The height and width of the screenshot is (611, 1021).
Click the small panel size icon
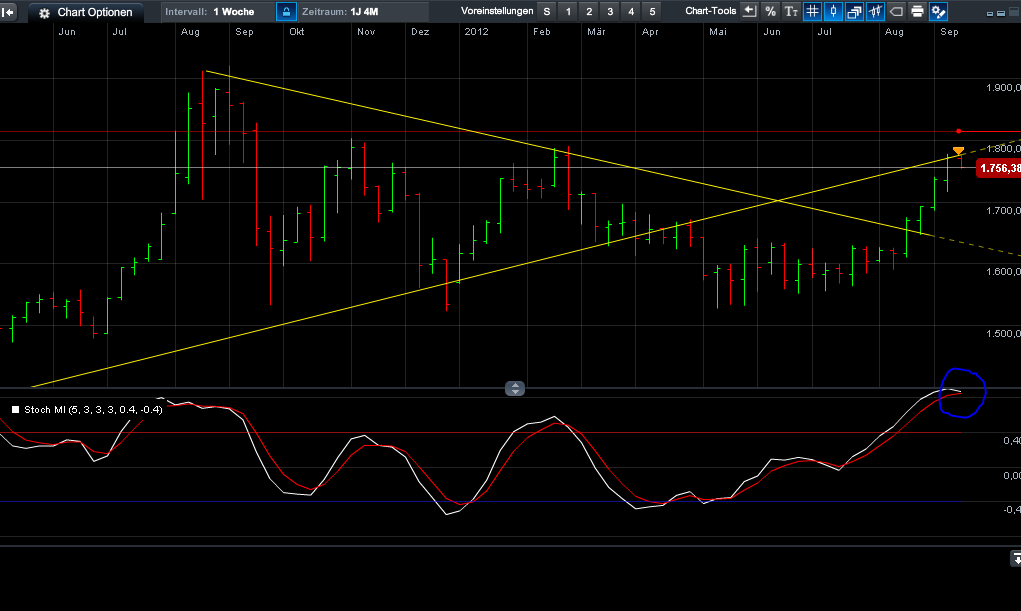point(990,14)
